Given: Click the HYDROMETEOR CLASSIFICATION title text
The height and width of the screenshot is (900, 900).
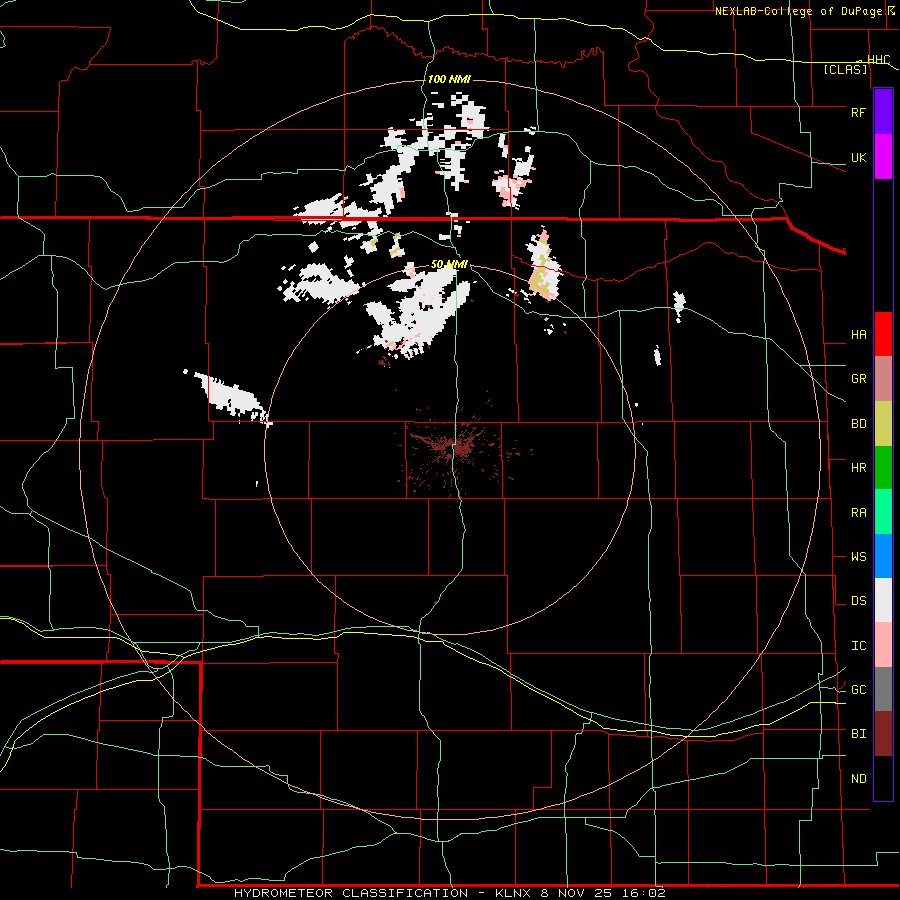Looking at the screenshot, I should (351, 893).
